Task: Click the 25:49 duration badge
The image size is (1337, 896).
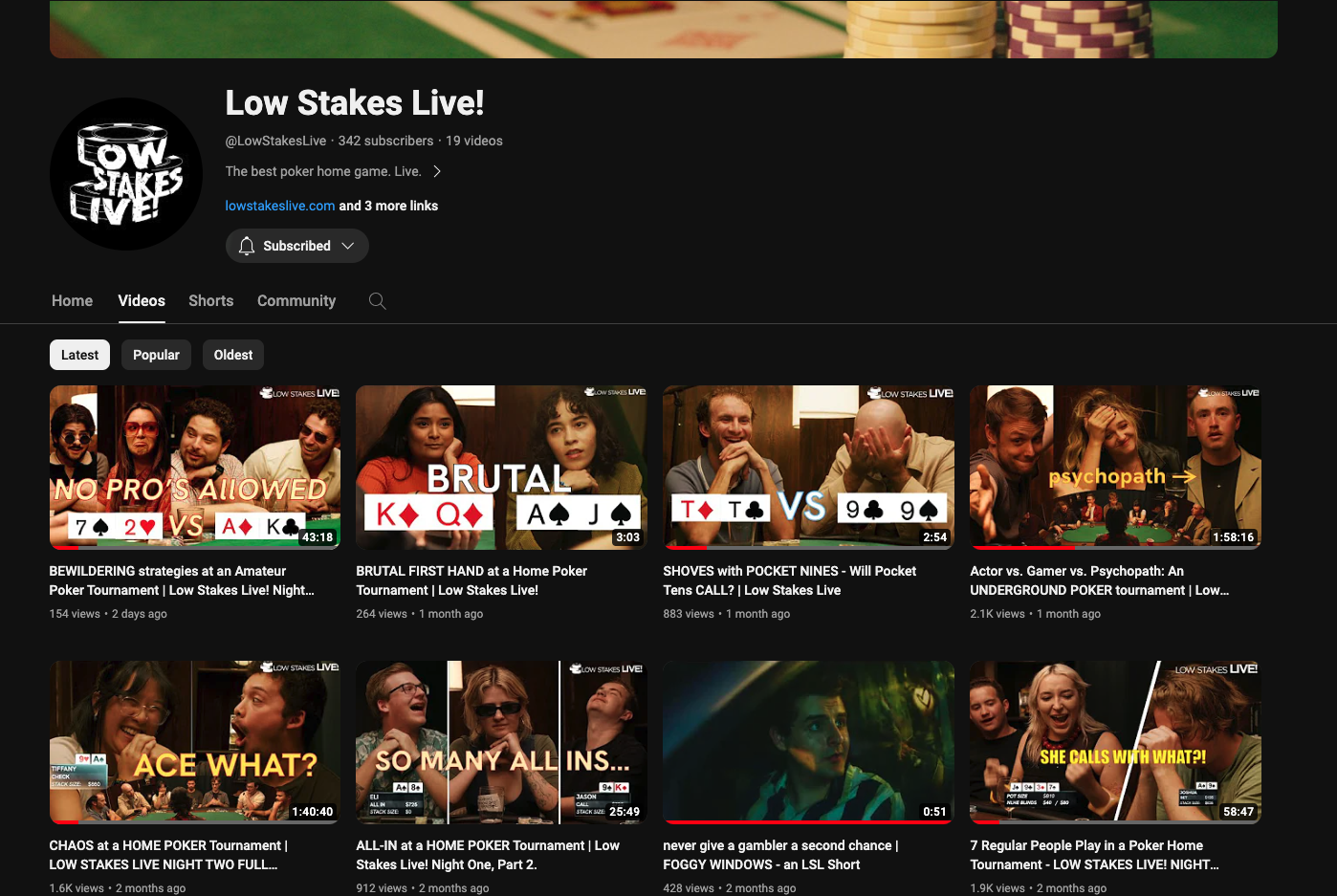Action: (625, 812)
